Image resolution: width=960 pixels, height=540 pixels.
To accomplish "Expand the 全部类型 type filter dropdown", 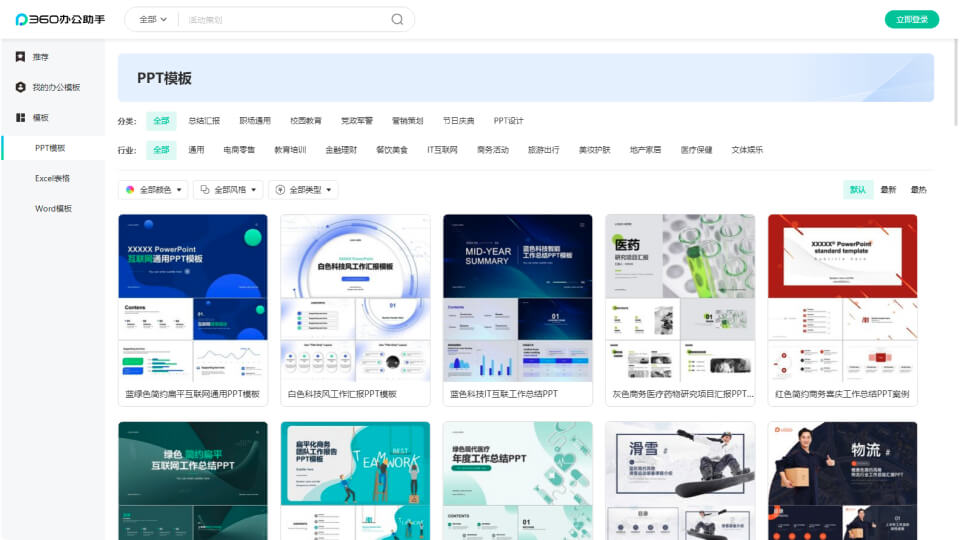I will point(304,190).
